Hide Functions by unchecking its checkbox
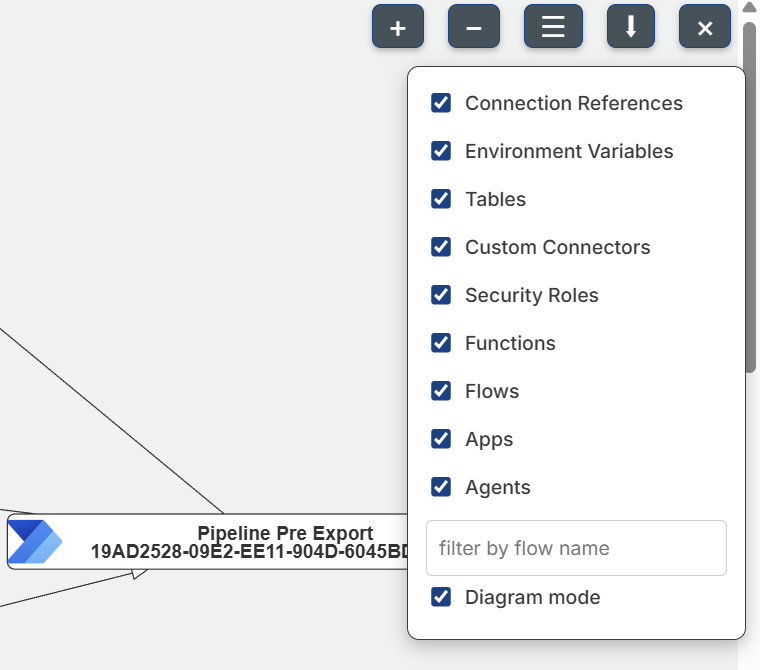 coord(441,343)
